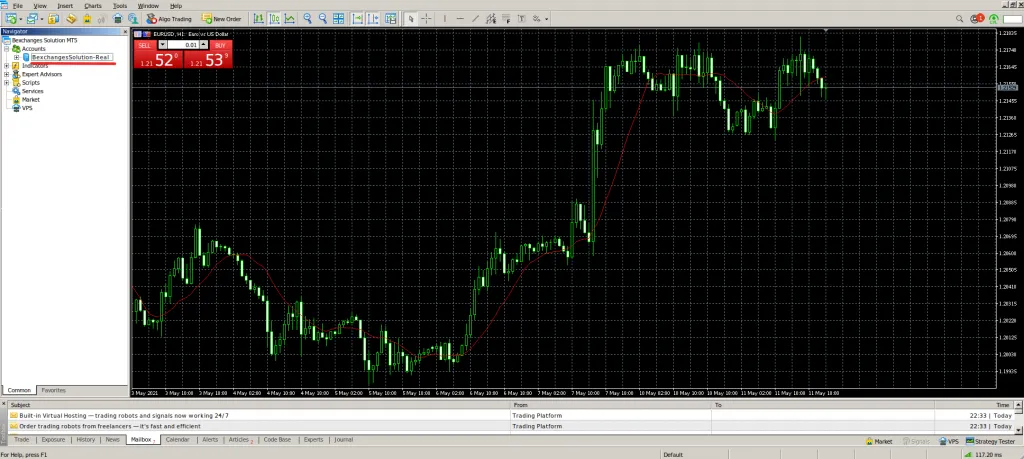Select the cursor pointer tool
The height and width of the screenshot is (459, 1024).
click(x=411, y=18)
